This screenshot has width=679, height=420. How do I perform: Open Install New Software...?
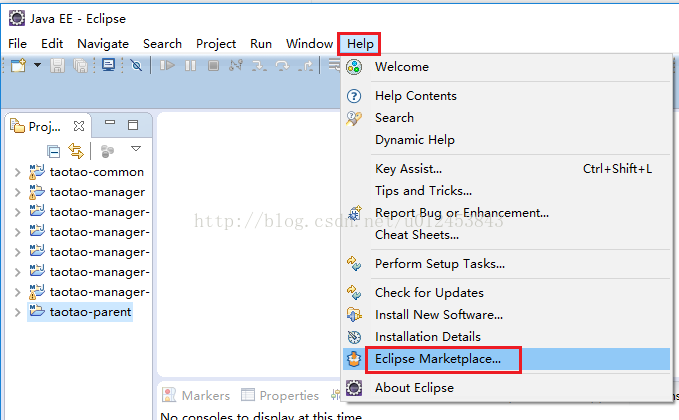[507, 315]
